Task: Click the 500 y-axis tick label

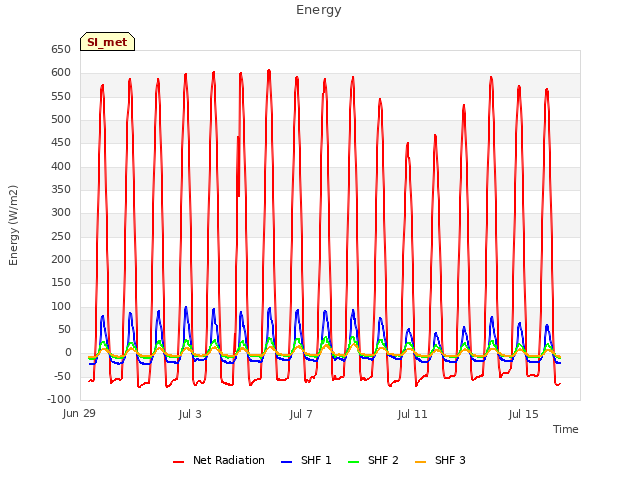Action: coord(61,120)
